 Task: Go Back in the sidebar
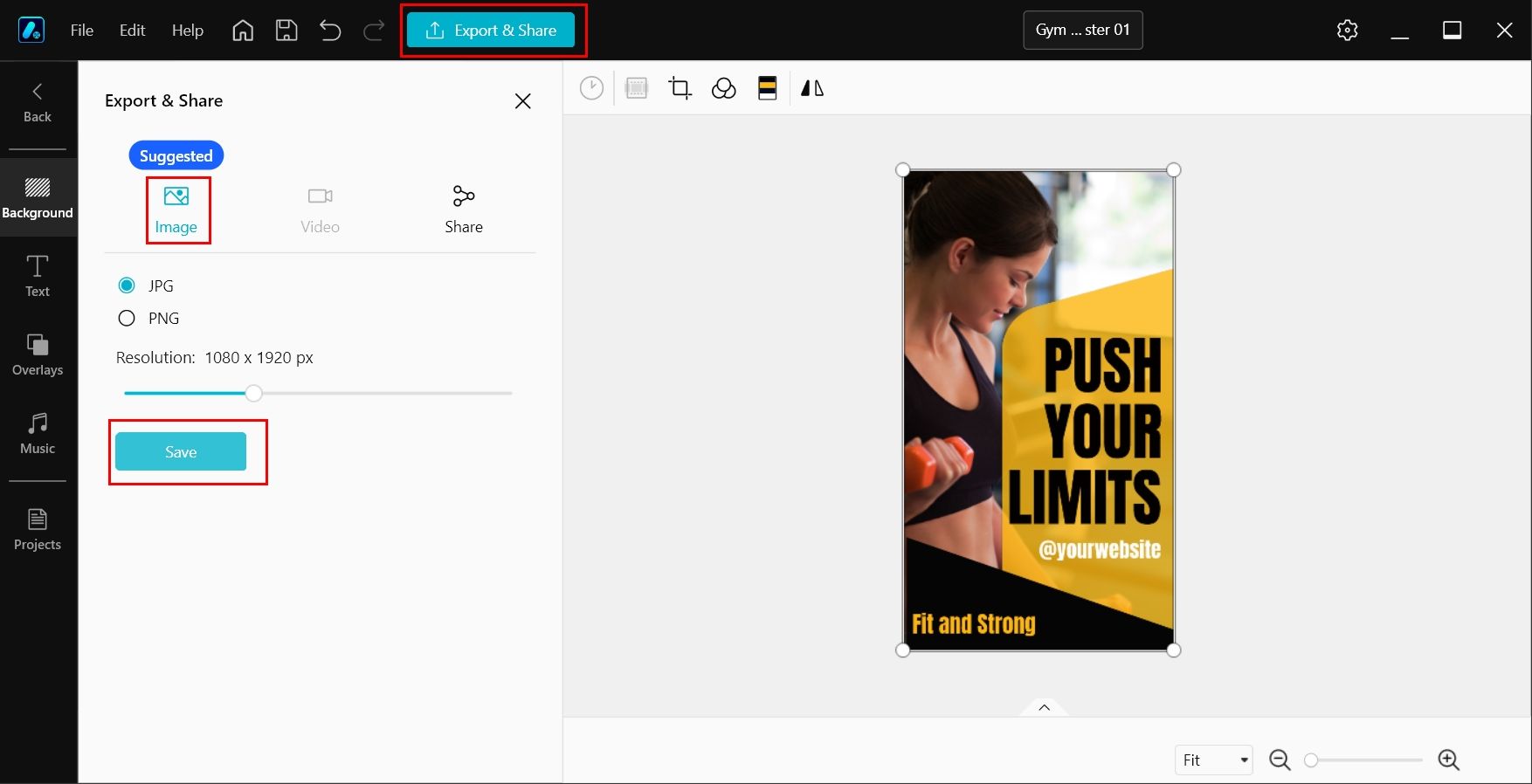point(38,103)
